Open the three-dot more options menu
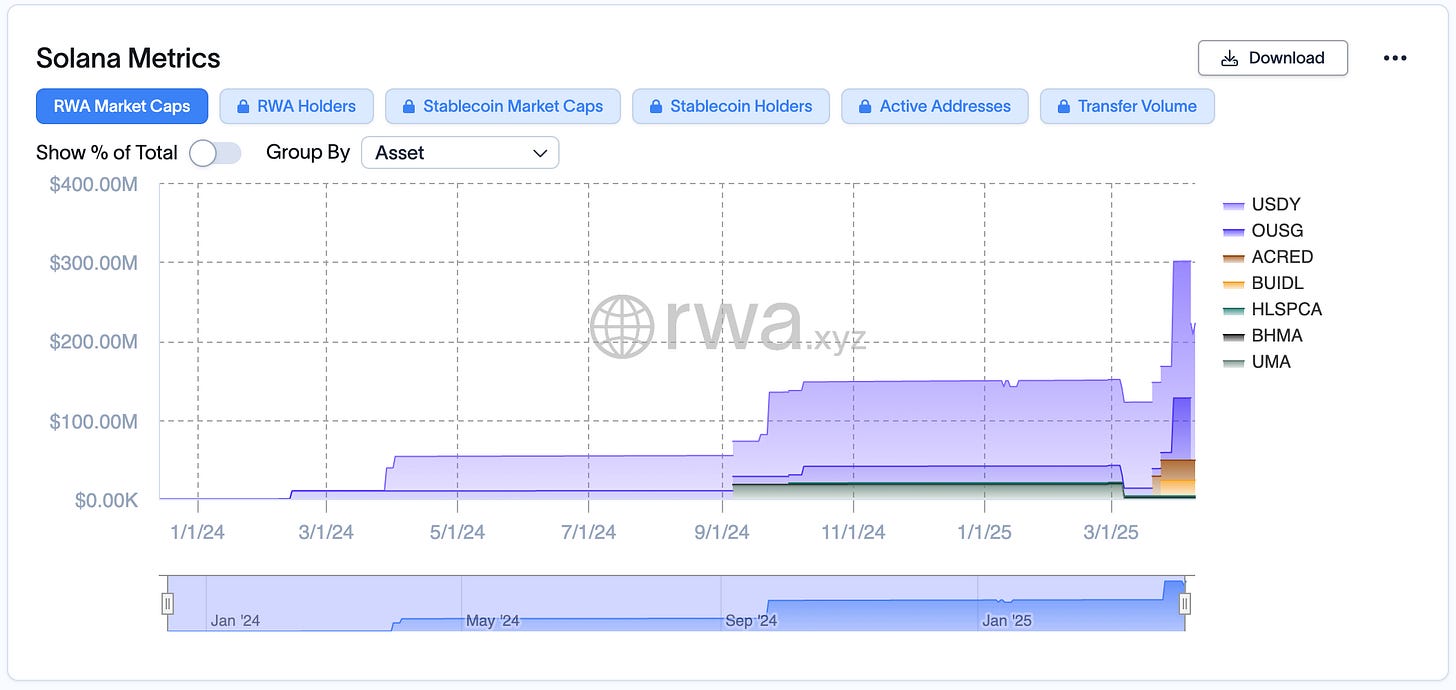The height and width of the screenshot is (690, 1456). [x=1395, y=58]
